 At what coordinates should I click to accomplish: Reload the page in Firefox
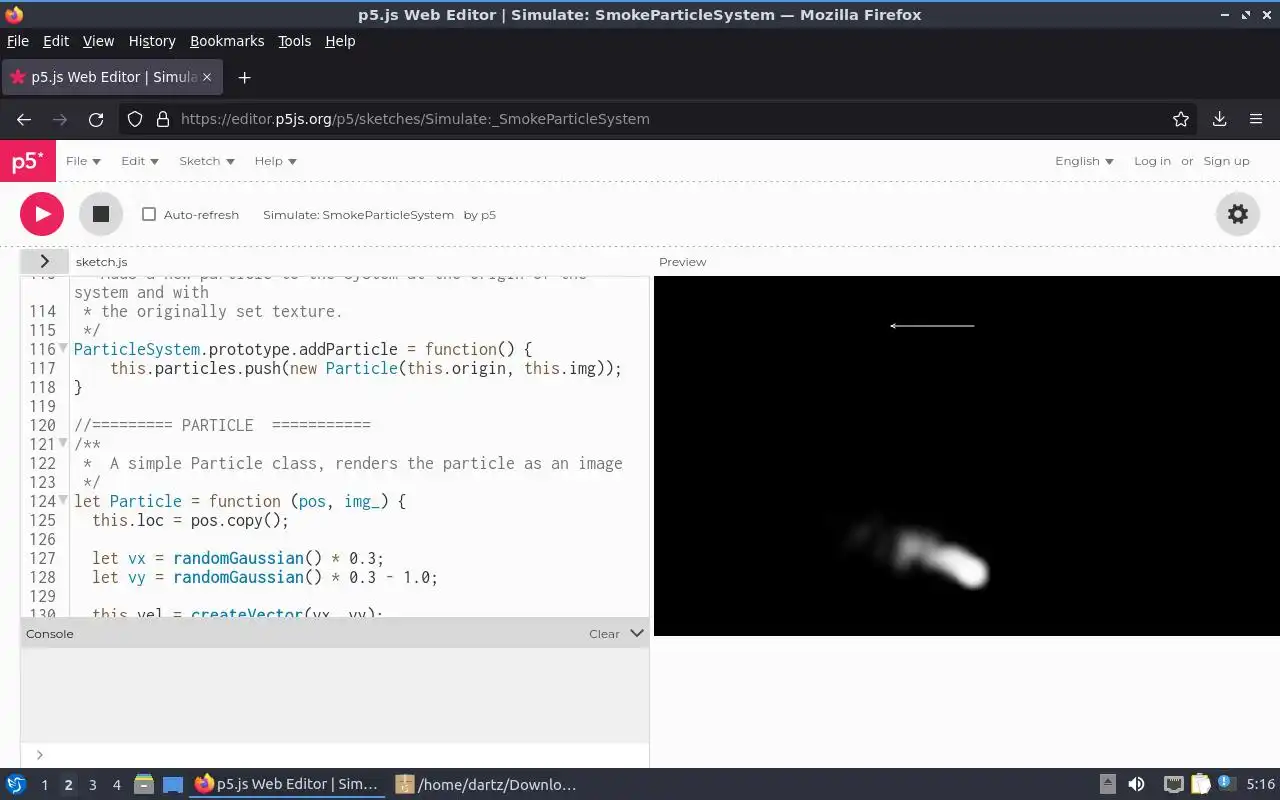[96, 119]
